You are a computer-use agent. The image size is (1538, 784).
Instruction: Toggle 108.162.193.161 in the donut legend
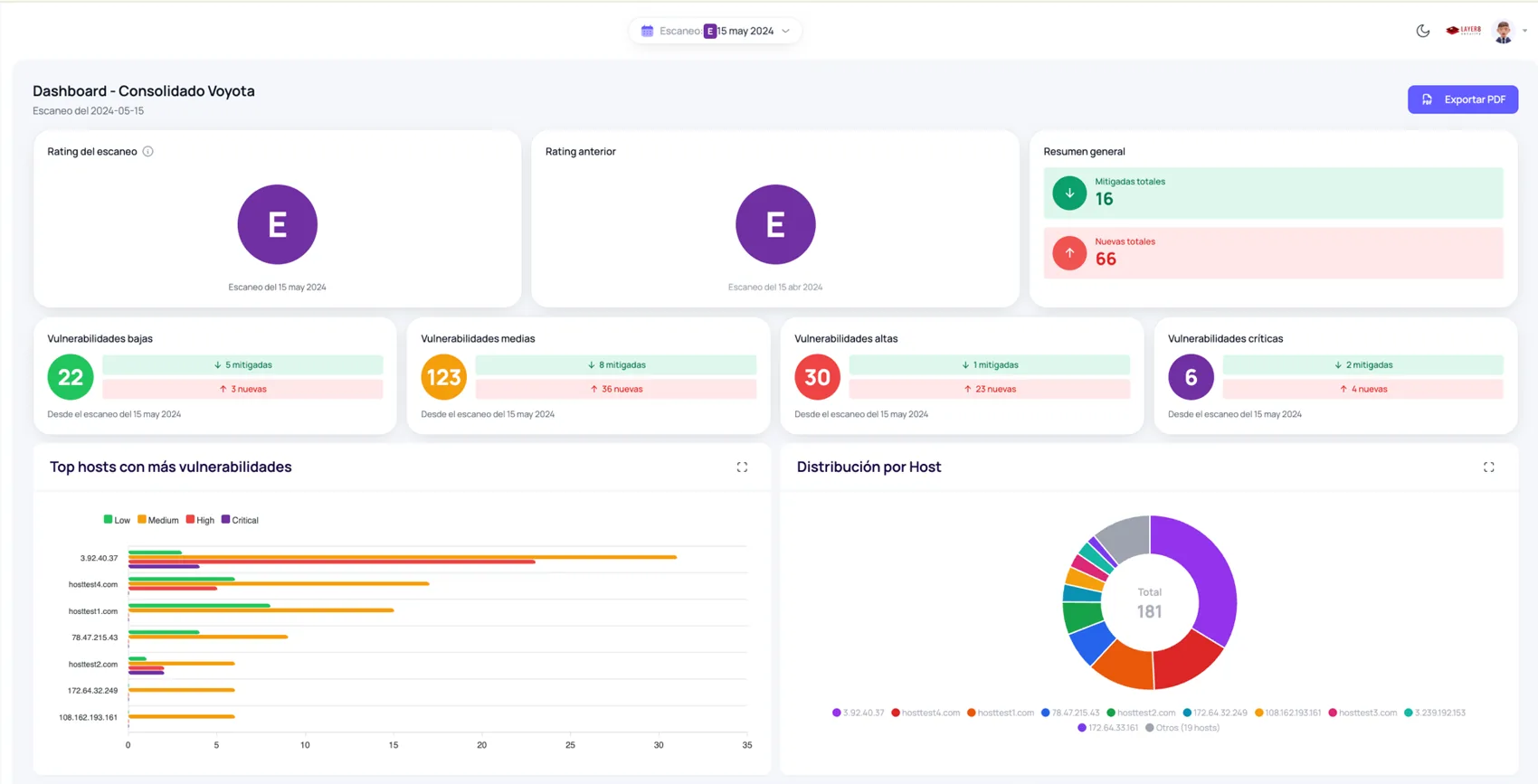click(x=1287, y=713)
